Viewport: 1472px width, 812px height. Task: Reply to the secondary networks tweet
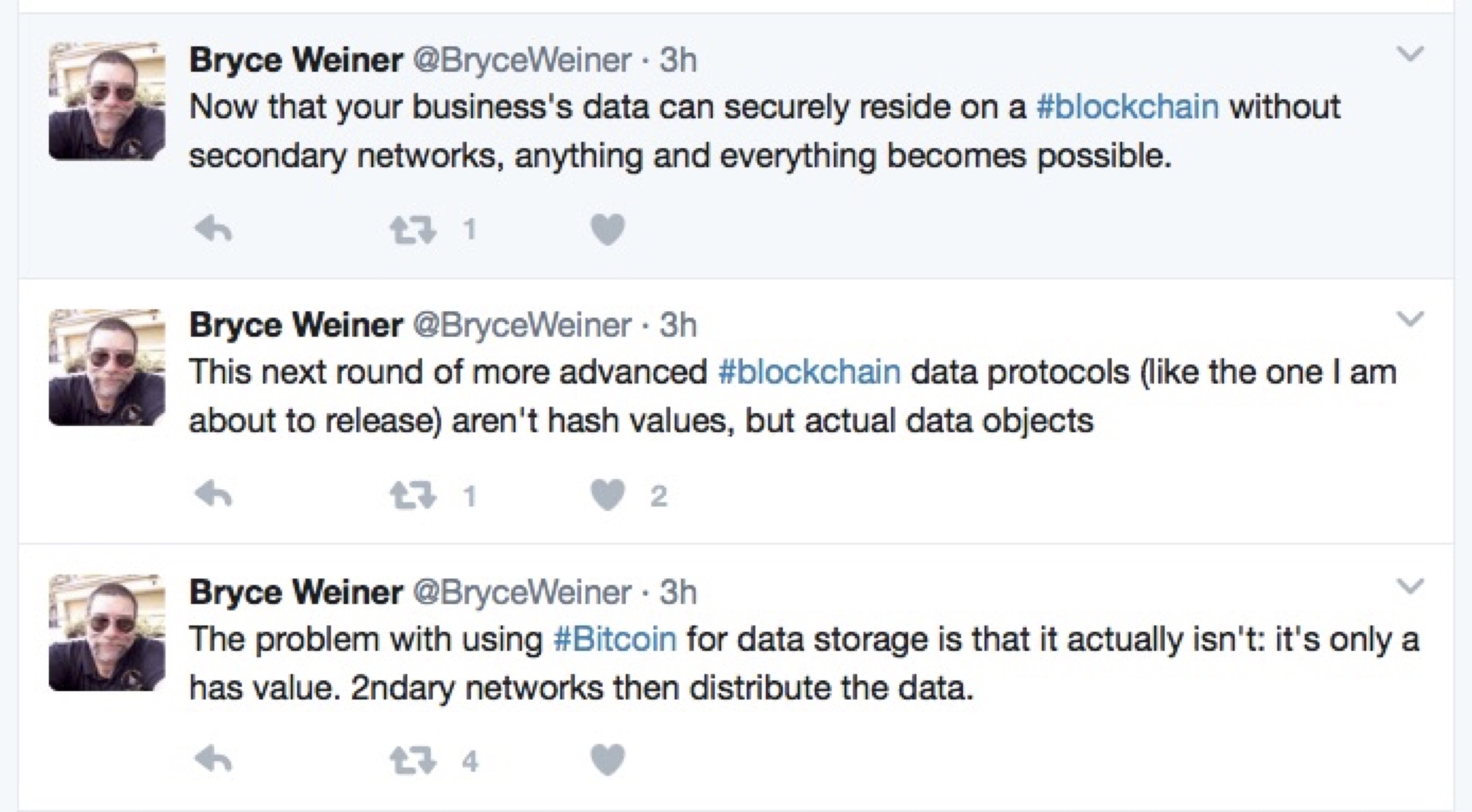coord(213,230)
